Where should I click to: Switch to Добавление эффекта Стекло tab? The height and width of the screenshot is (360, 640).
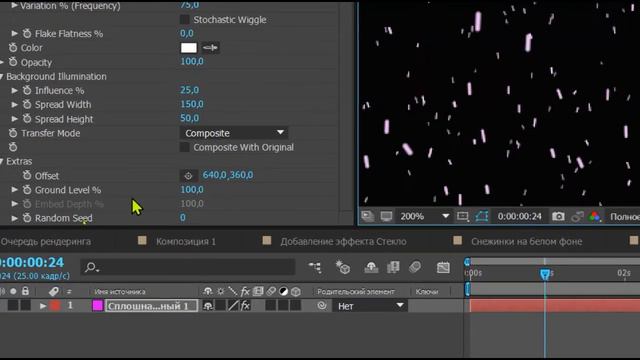343,242
